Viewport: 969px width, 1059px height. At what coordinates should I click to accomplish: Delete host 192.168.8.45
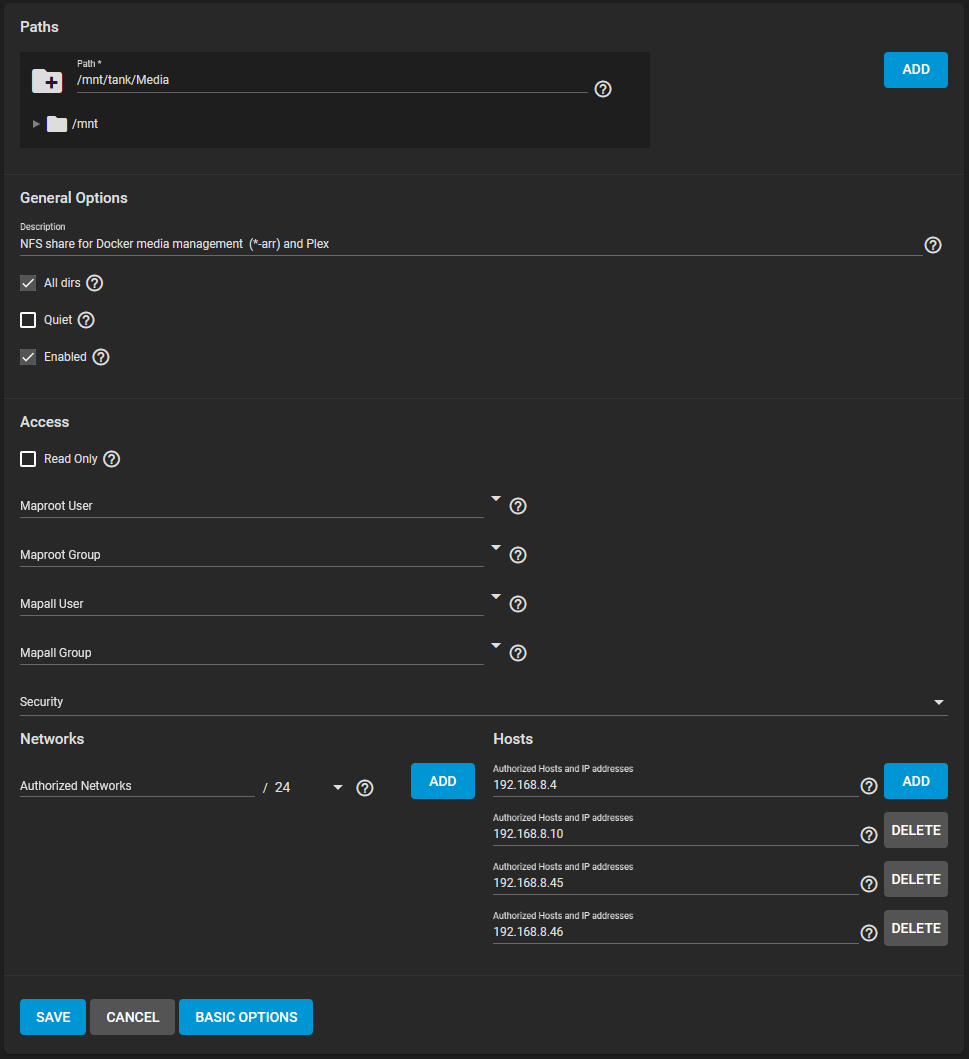[x=915, y=879]
